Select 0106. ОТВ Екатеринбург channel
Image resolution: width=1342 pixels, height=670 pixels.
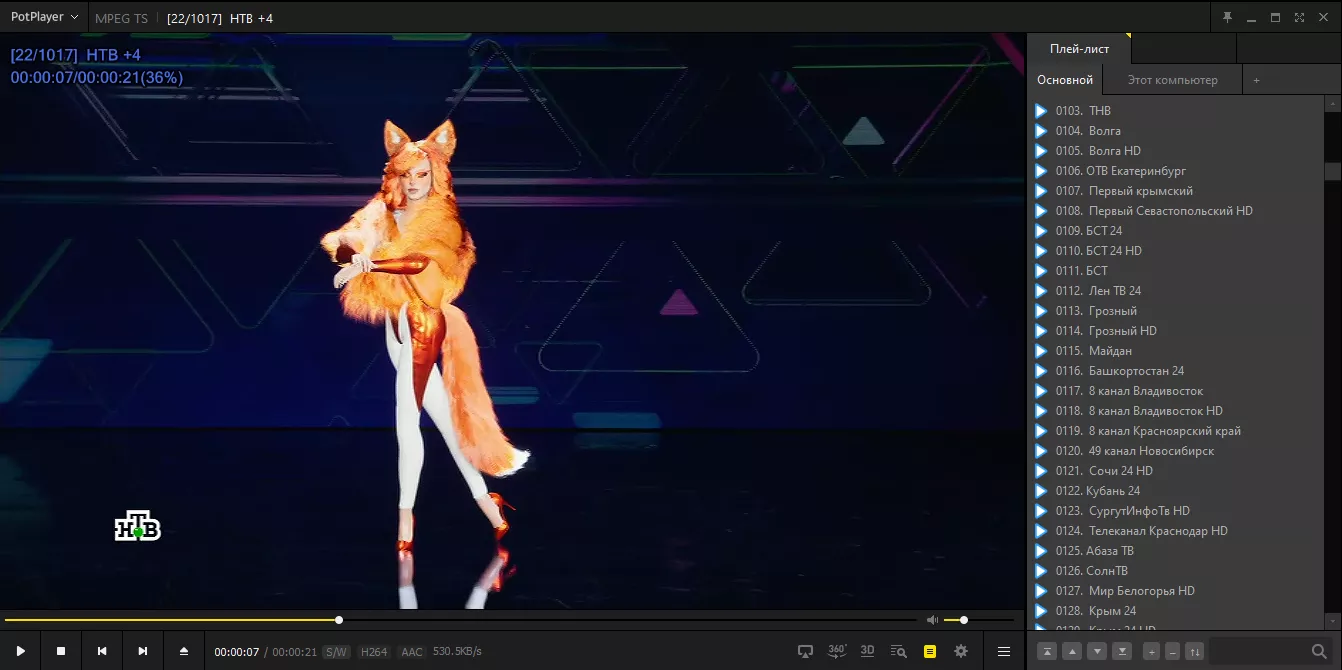tap(1175, 171)
